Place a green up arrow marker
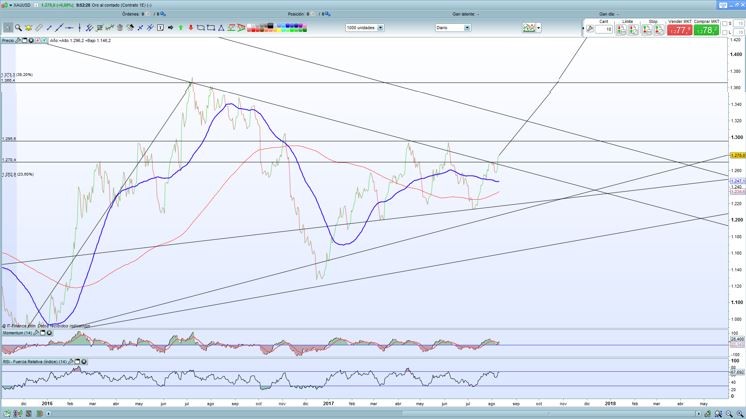The width and height of the screenshot is (746, 419). (x=181, y=28)
